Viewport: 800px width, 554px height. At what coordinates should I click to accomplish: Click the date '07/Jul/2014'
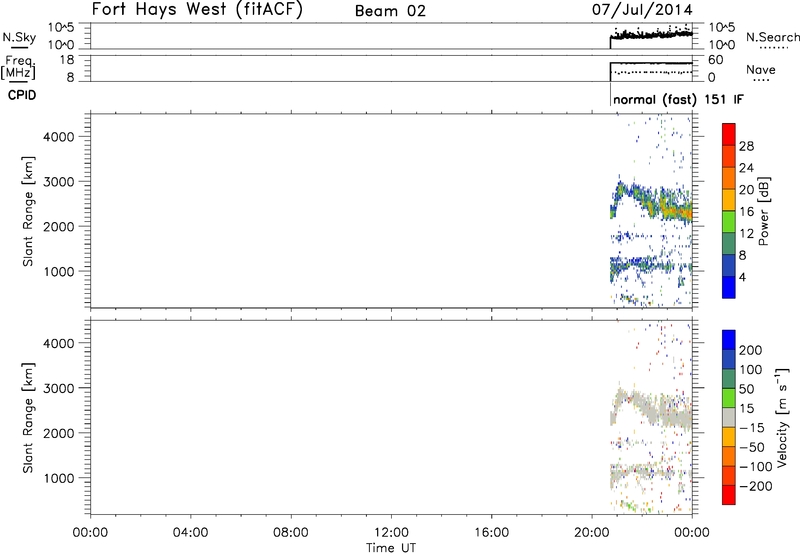(x=642, y=10)
